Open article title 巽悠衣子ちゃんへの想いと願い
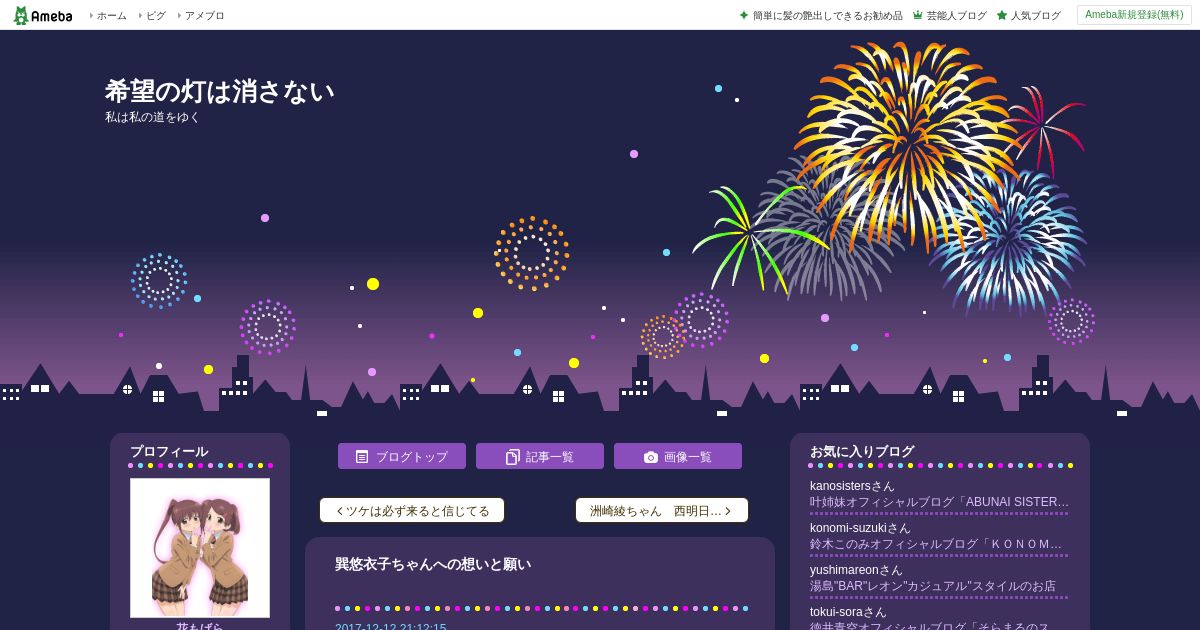Image resolution: width=1200 pixels, height=630 pixels. 433,564
